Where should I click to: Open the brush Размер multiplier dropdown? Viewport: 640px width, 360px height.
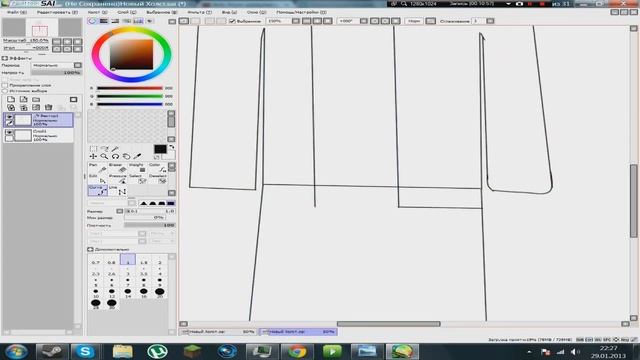pyautogui.click(x=120, y=211)
